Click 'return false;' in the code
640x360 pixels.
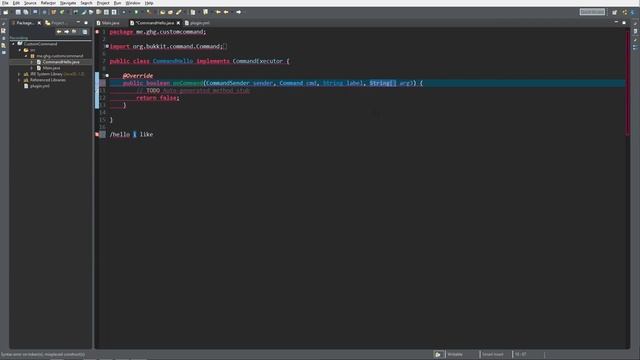click(x=158, y=98)
